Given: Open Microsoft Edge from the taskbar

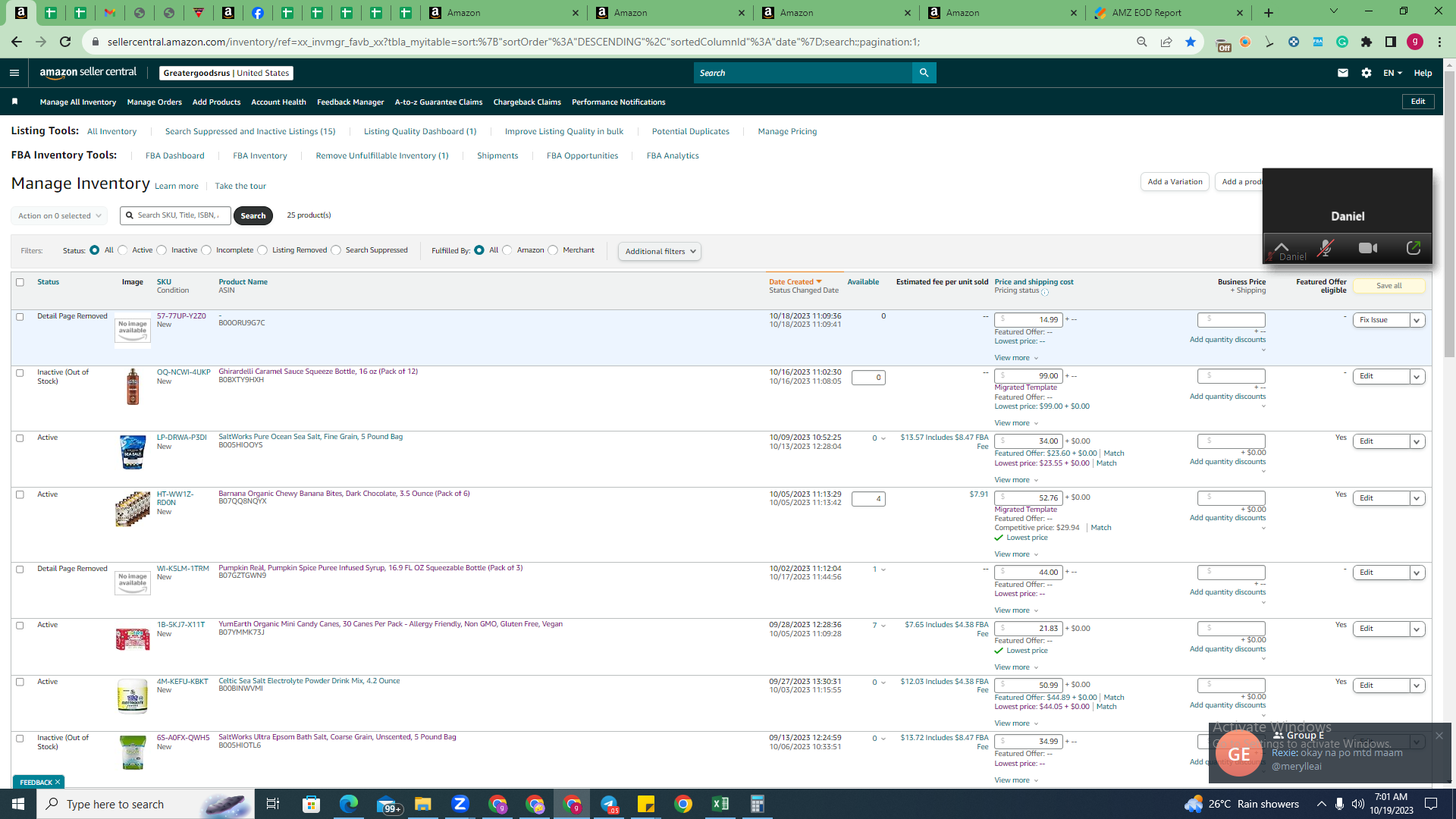Looking at the screenshot, I should pos(348,804).
